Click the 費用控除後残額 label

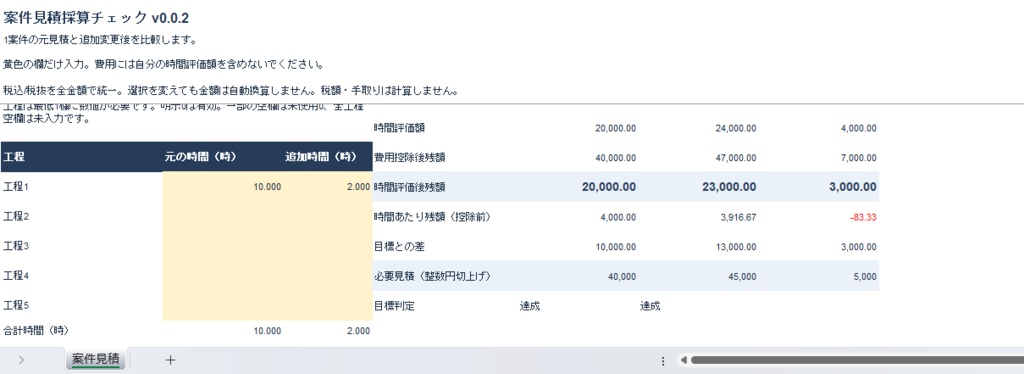click(x=409, y=157)
